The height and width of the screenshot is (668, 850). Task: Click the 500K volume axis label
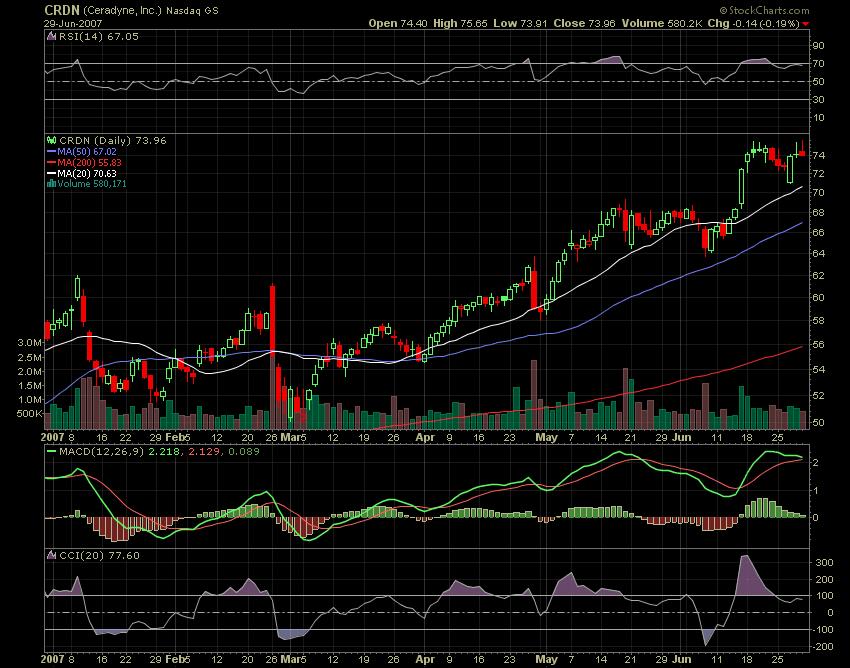pyautogui.click(x=29, y=414)
